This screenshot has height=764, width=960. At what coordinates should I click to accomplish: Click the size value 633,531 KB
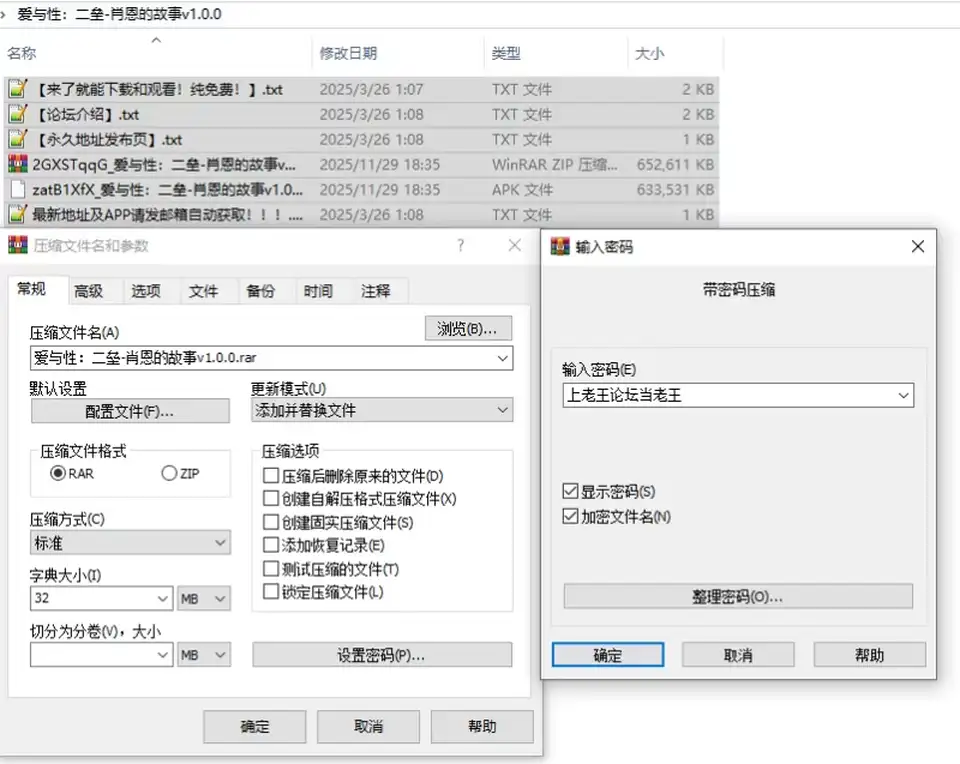coord(675,190)
